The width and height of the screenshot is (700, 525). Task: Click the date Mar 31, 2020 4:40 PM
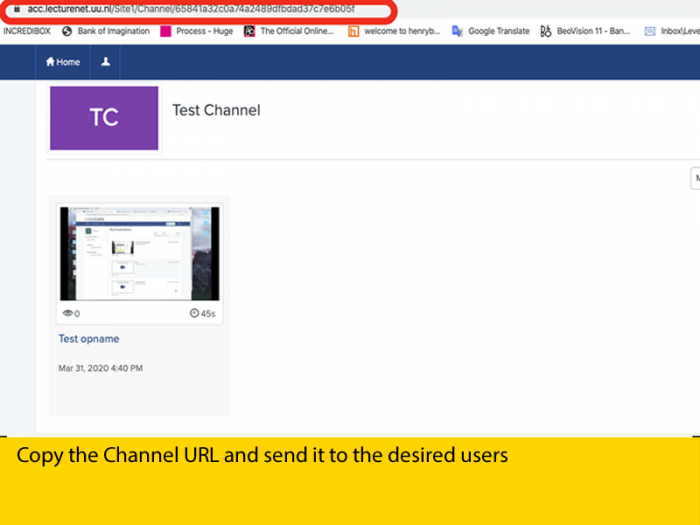[x=100, y=368]
